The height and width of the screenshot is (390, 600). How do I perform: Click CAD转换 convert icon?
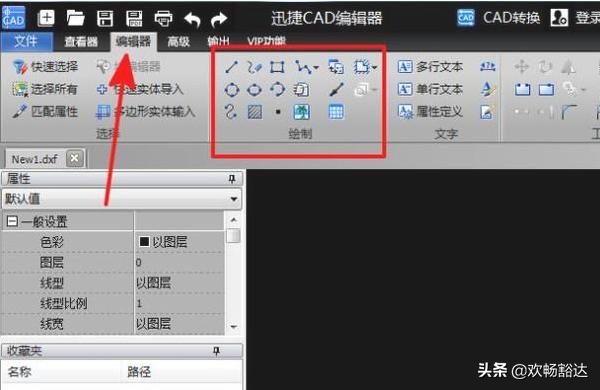(466, 18)
